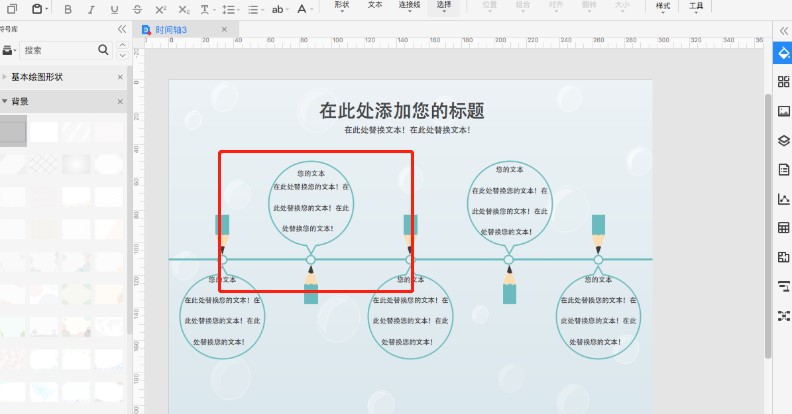Click the down arrow beside search
This screenshot has height=414, width=792.
click(x=122, y=55)
